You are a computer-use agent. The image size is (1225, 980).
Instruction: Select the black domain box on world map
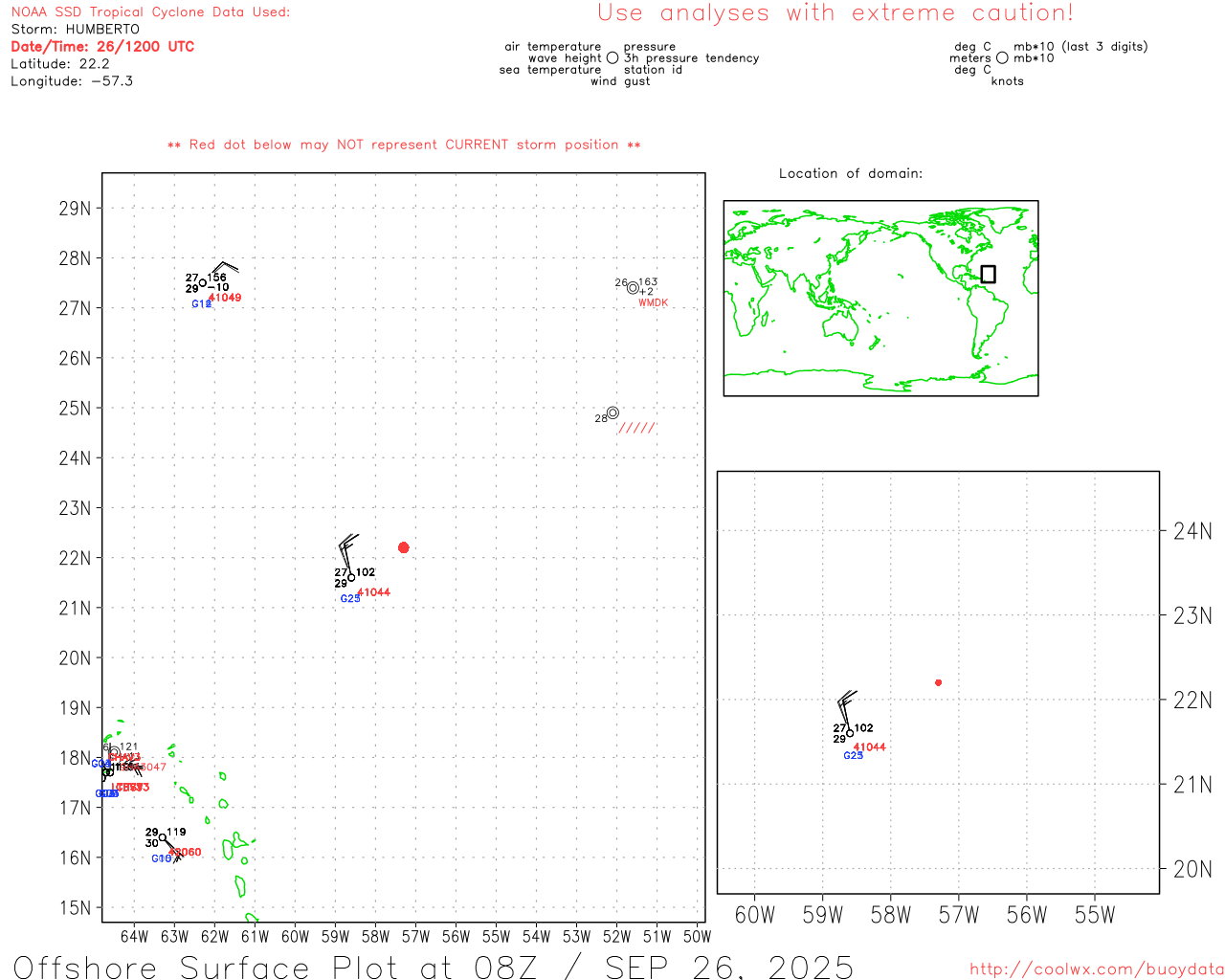989,274
